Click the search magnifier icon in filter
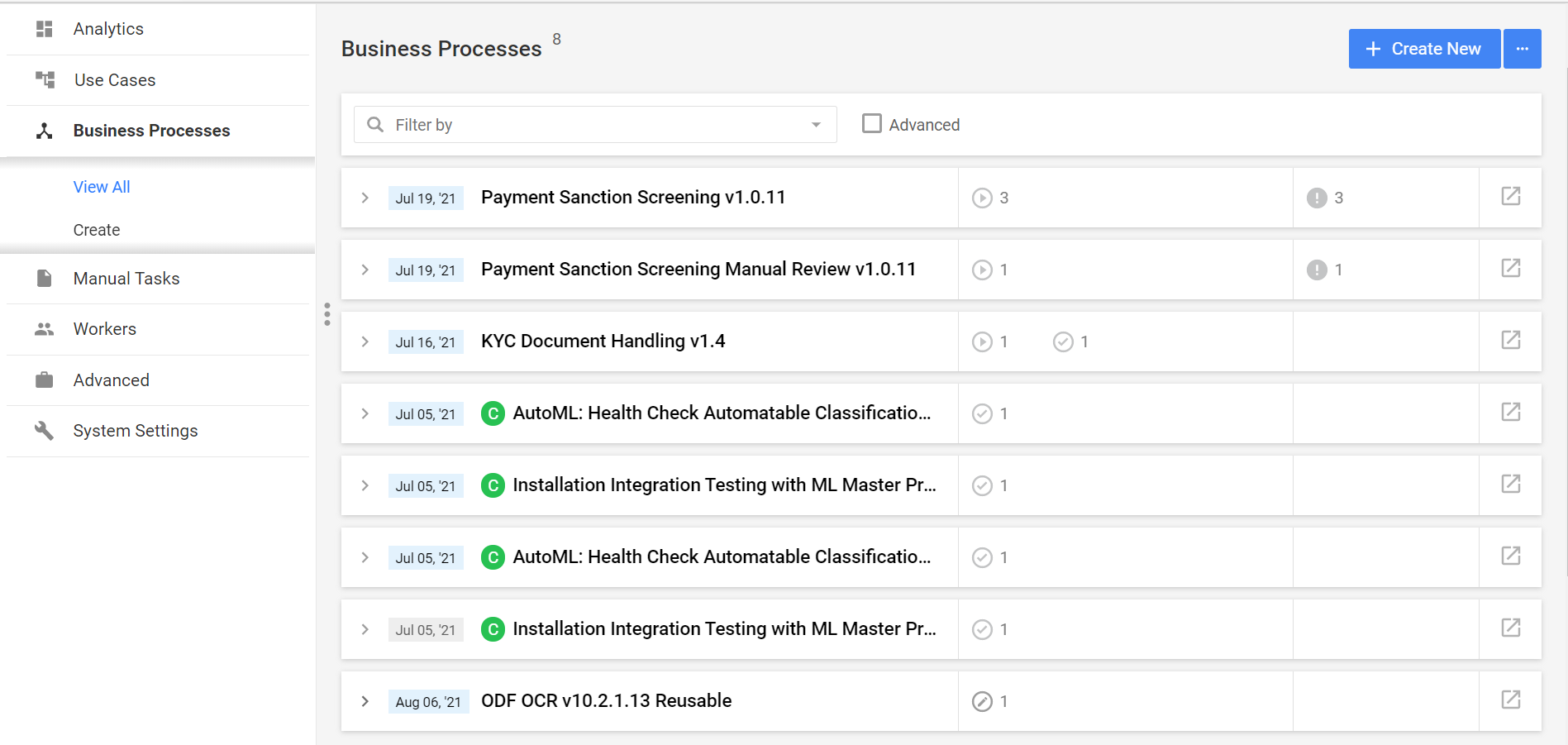This screenshot has width=1568, height=745. (x=375, y=124)
